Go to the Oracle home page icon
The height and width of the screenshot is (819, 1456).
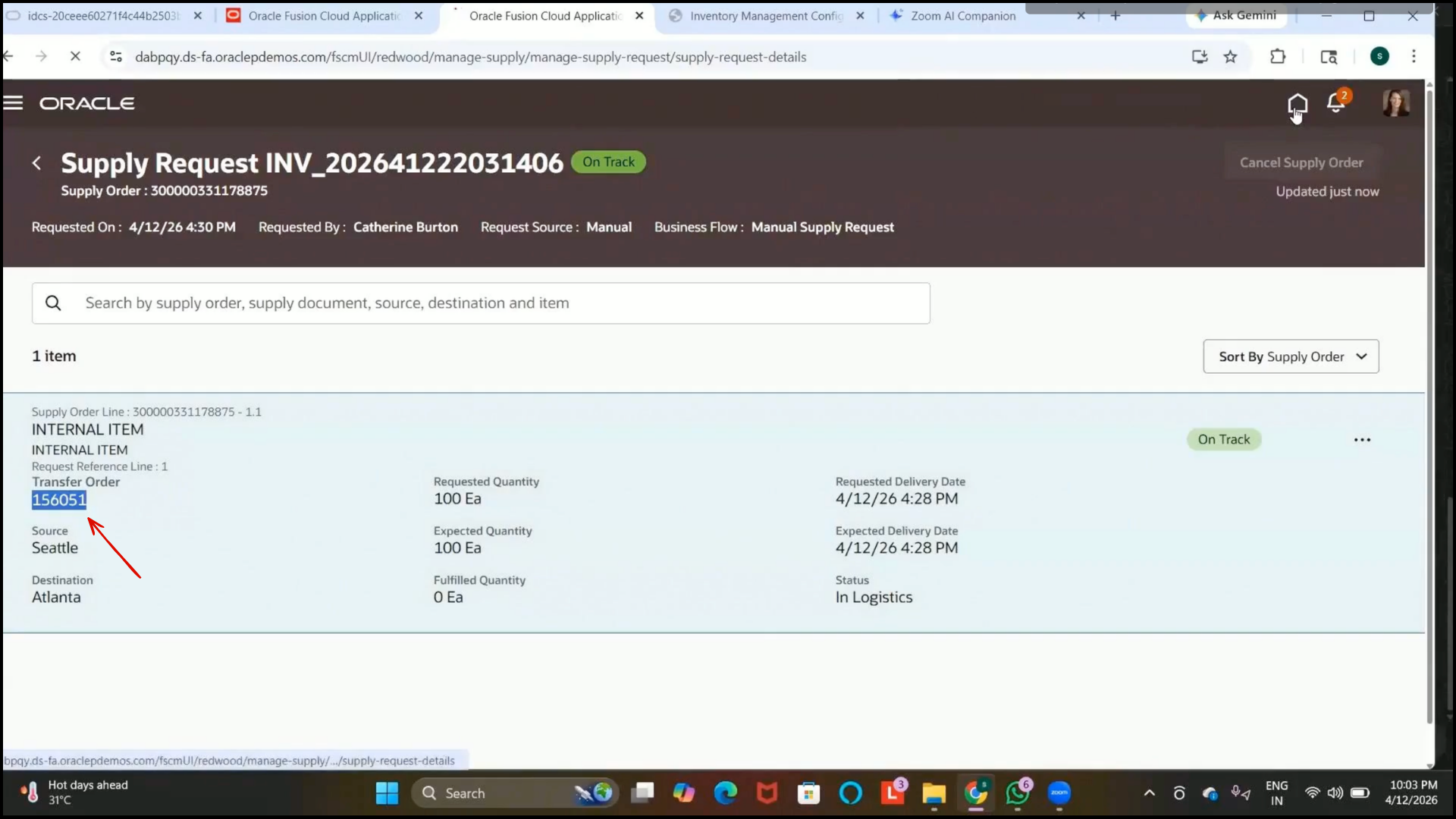point(1298,104)
